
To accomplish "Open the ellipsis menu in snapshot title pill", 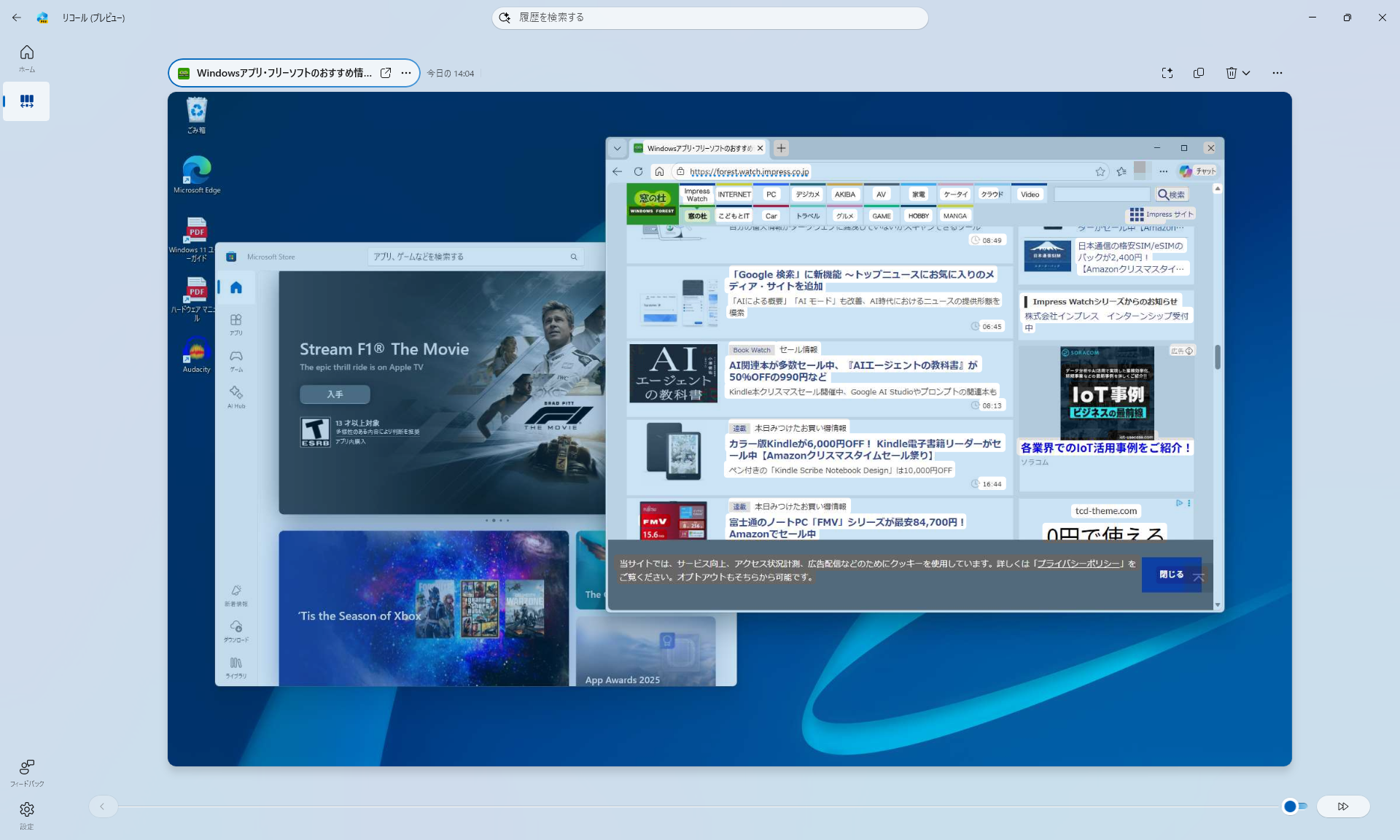I will click(x=406, y=73).
